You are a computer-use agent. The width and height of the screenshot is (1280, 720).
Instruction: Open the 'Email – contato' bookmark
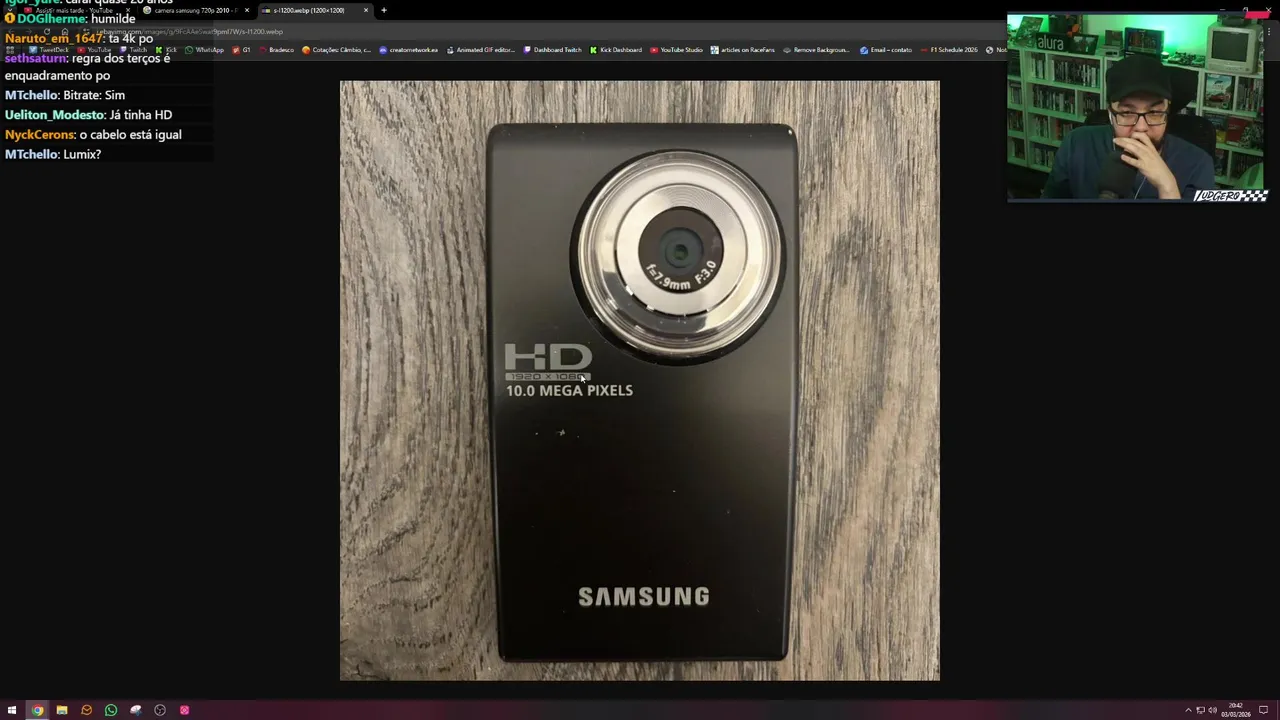[x=885, y=50]
